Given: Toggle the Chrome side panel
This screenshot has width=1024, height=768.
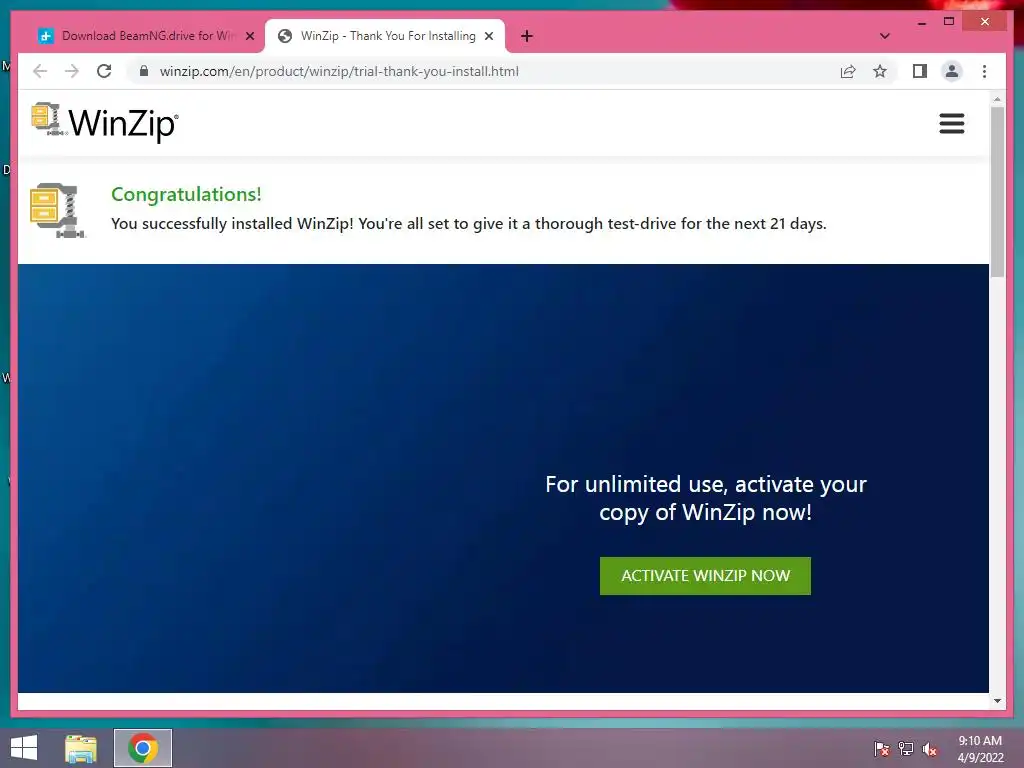Looking at the screenshot, I should coord(920,71).
